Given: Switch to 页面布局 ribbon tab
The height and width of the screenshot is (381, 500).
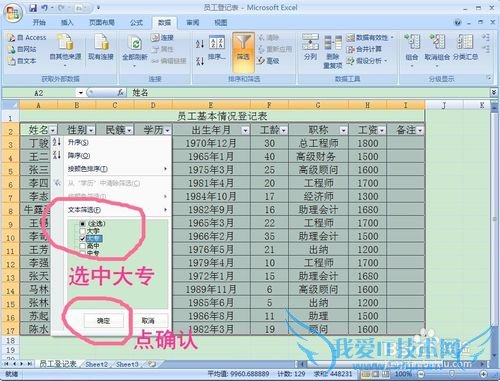Looking at the screenshot, I should [x=102, y=22].
